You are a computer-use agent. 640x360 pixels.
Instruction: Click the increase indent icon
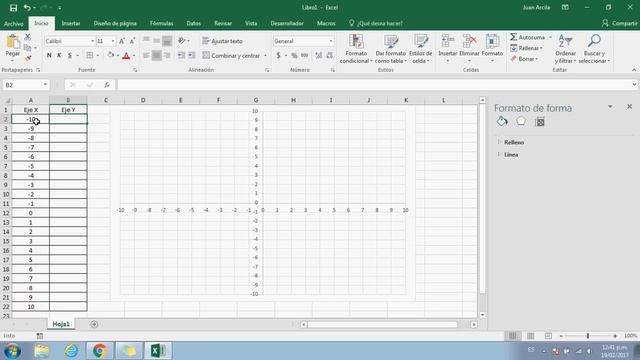point(191,55)
